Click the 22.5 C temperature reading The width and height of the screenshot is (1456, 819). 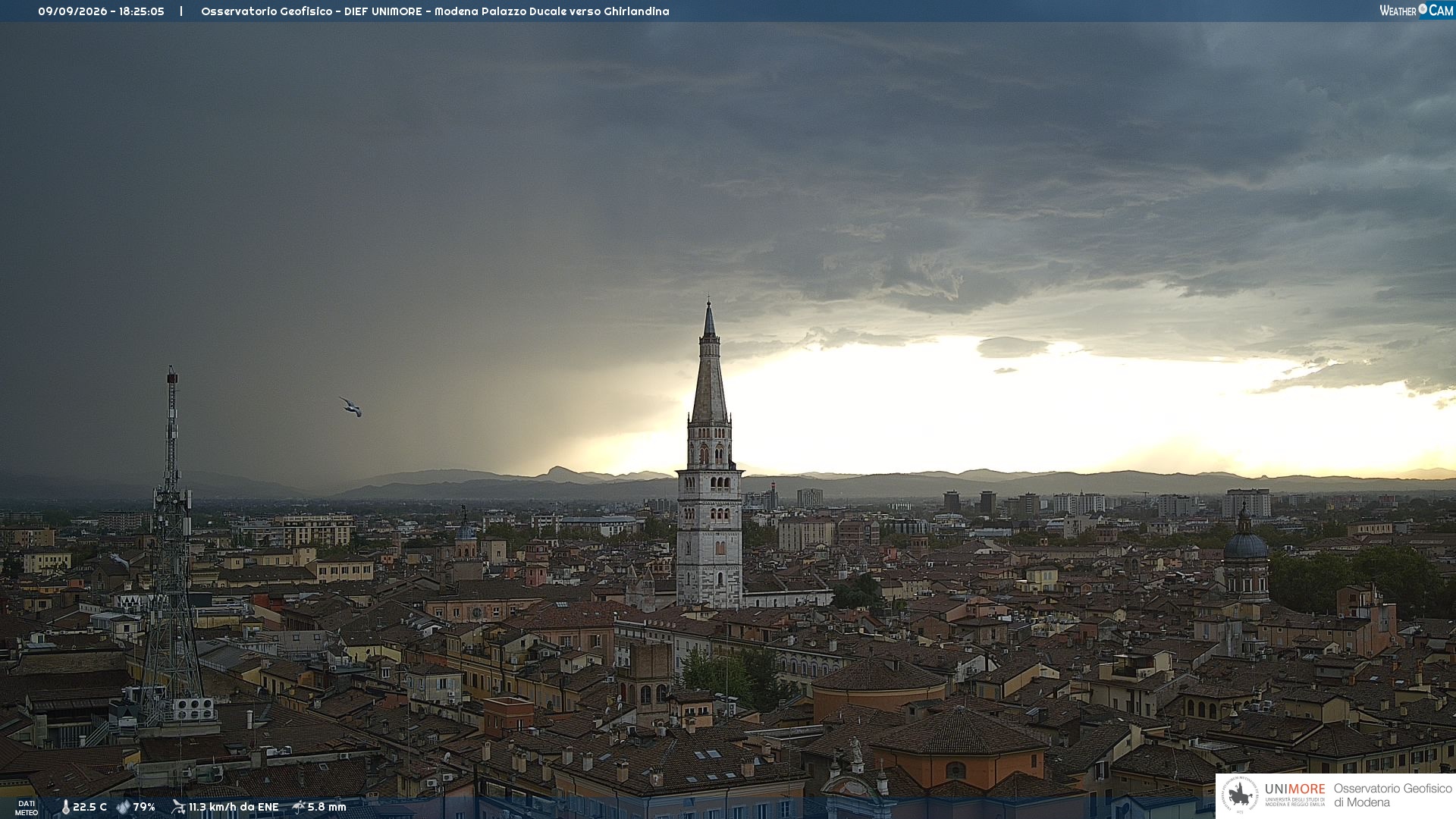(89, 807)
